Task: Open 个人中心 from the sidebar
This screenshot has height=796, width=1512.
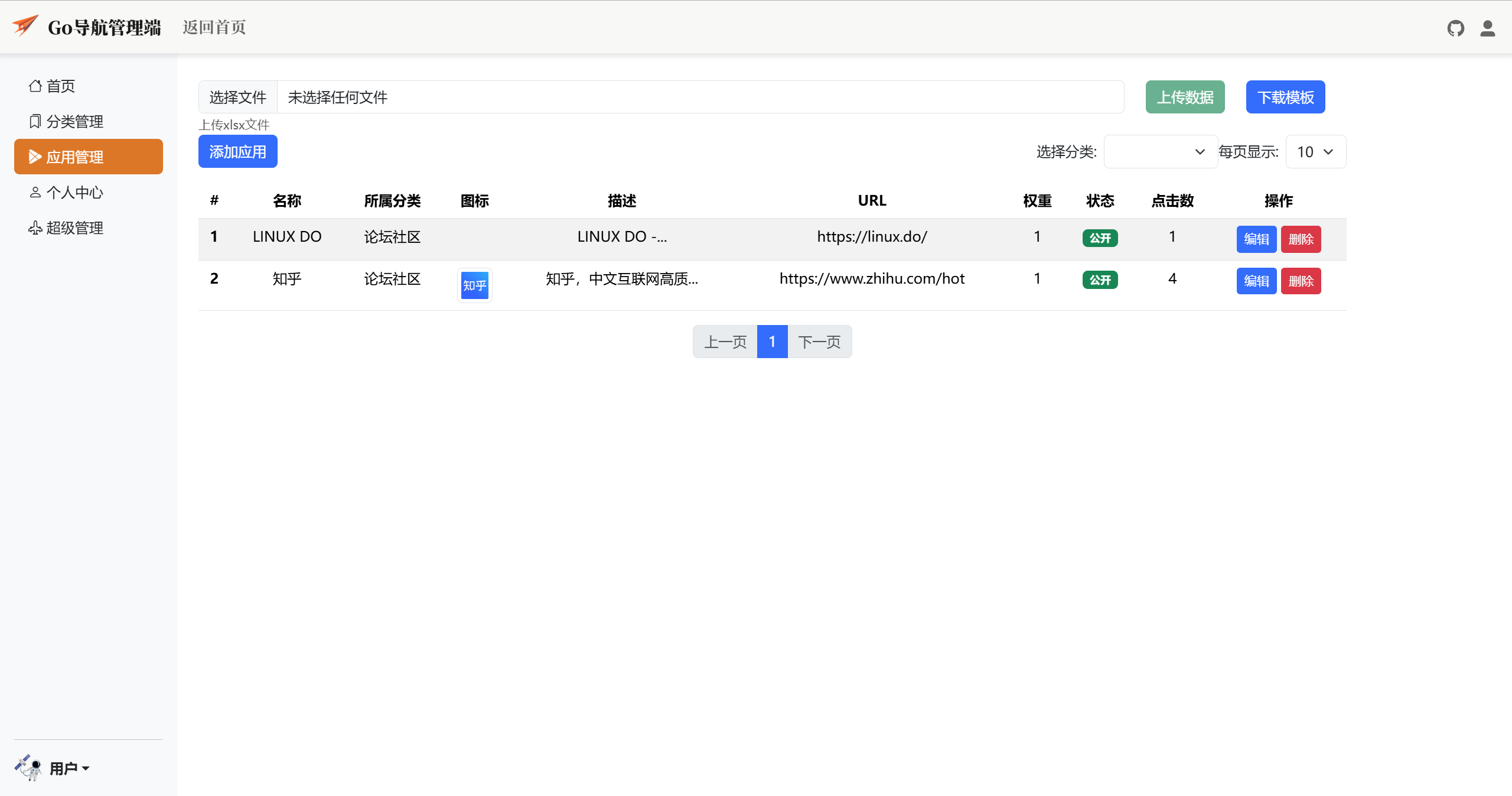Action: (x=74, y=193)
